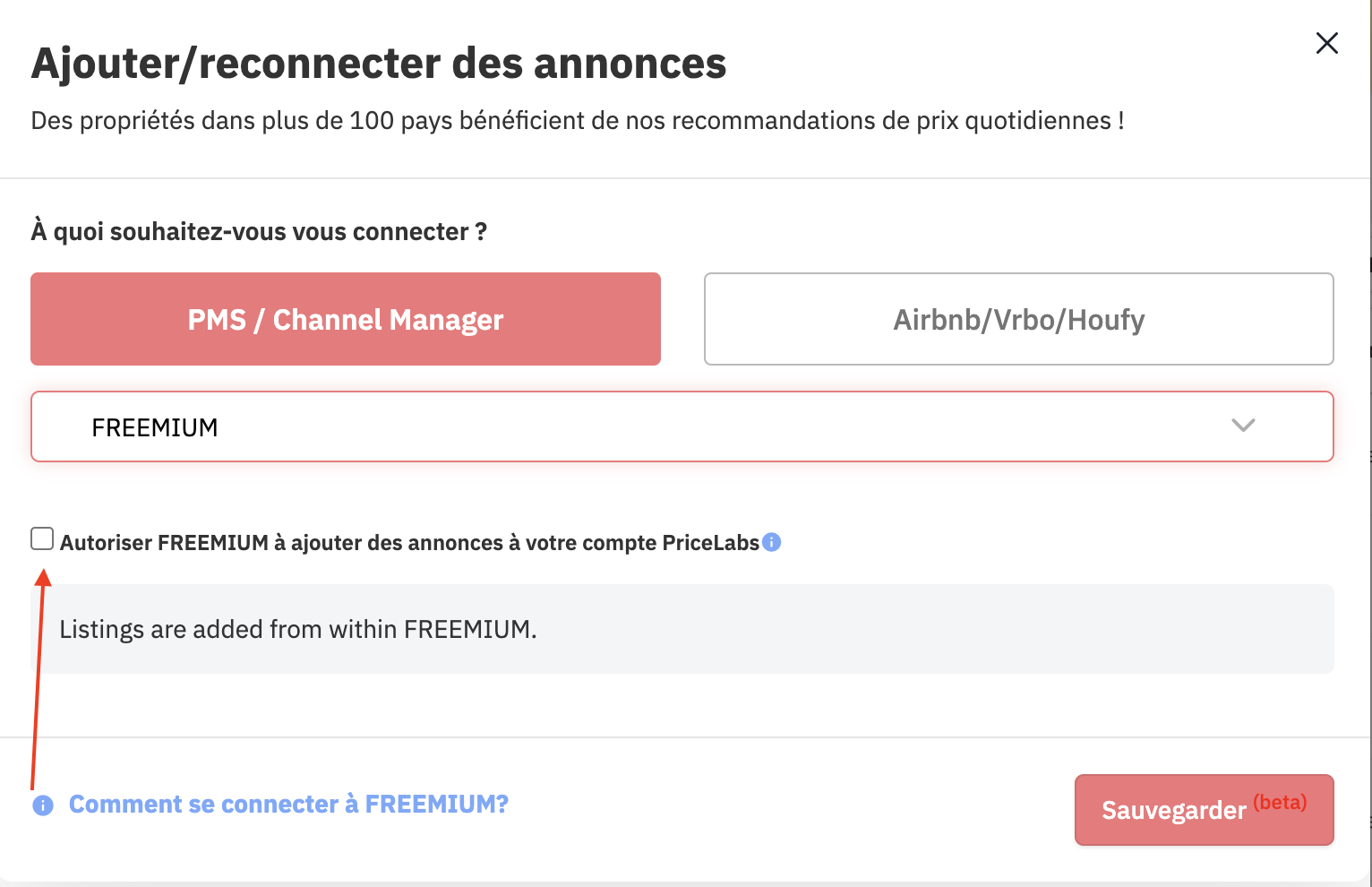Viewport: 1372px width, 887px height.
Task: Toggle the checkbox via the Autoriser FREEMIUM label text
Action: pyautogui.click(x=409, y=543)
